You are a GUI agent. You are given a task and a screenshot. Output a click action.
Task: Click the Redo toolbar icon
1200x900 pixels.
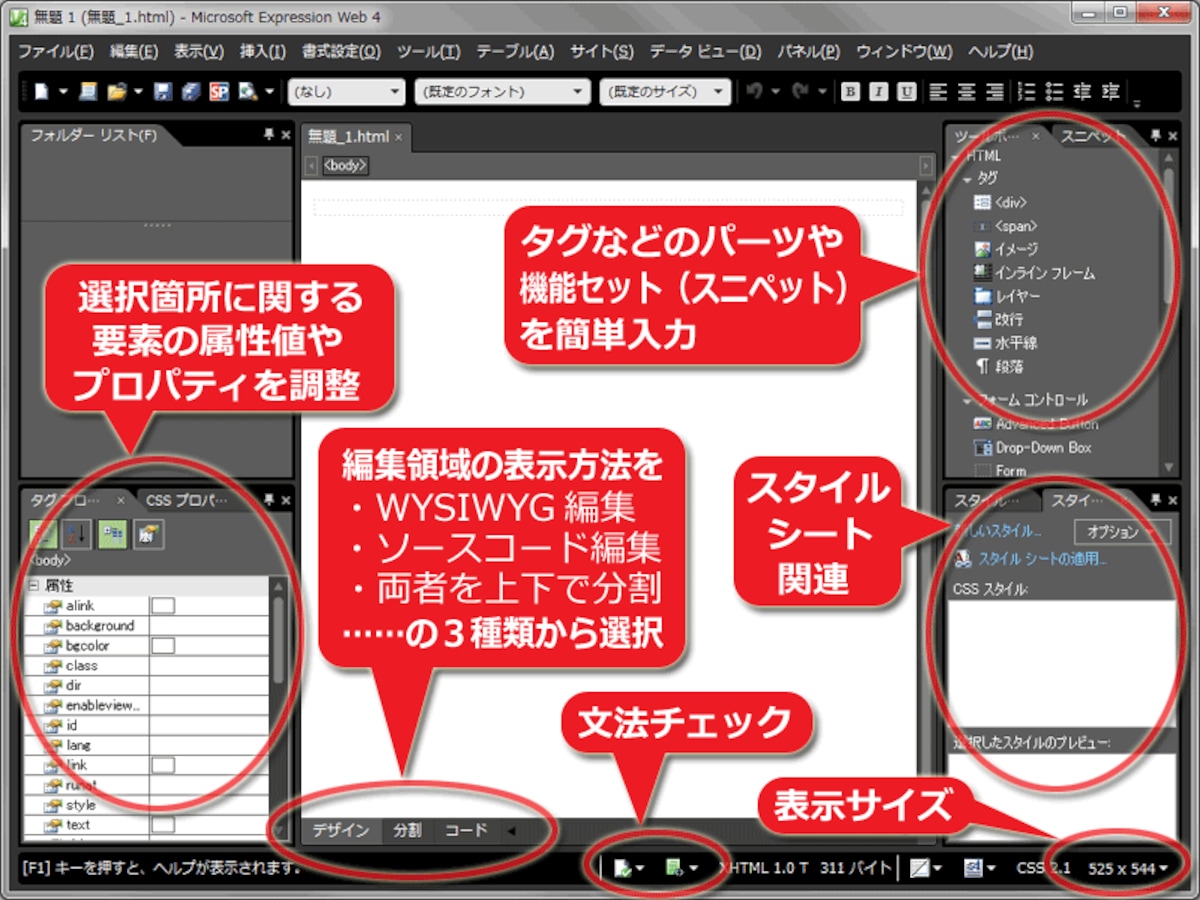coord(800,92)
